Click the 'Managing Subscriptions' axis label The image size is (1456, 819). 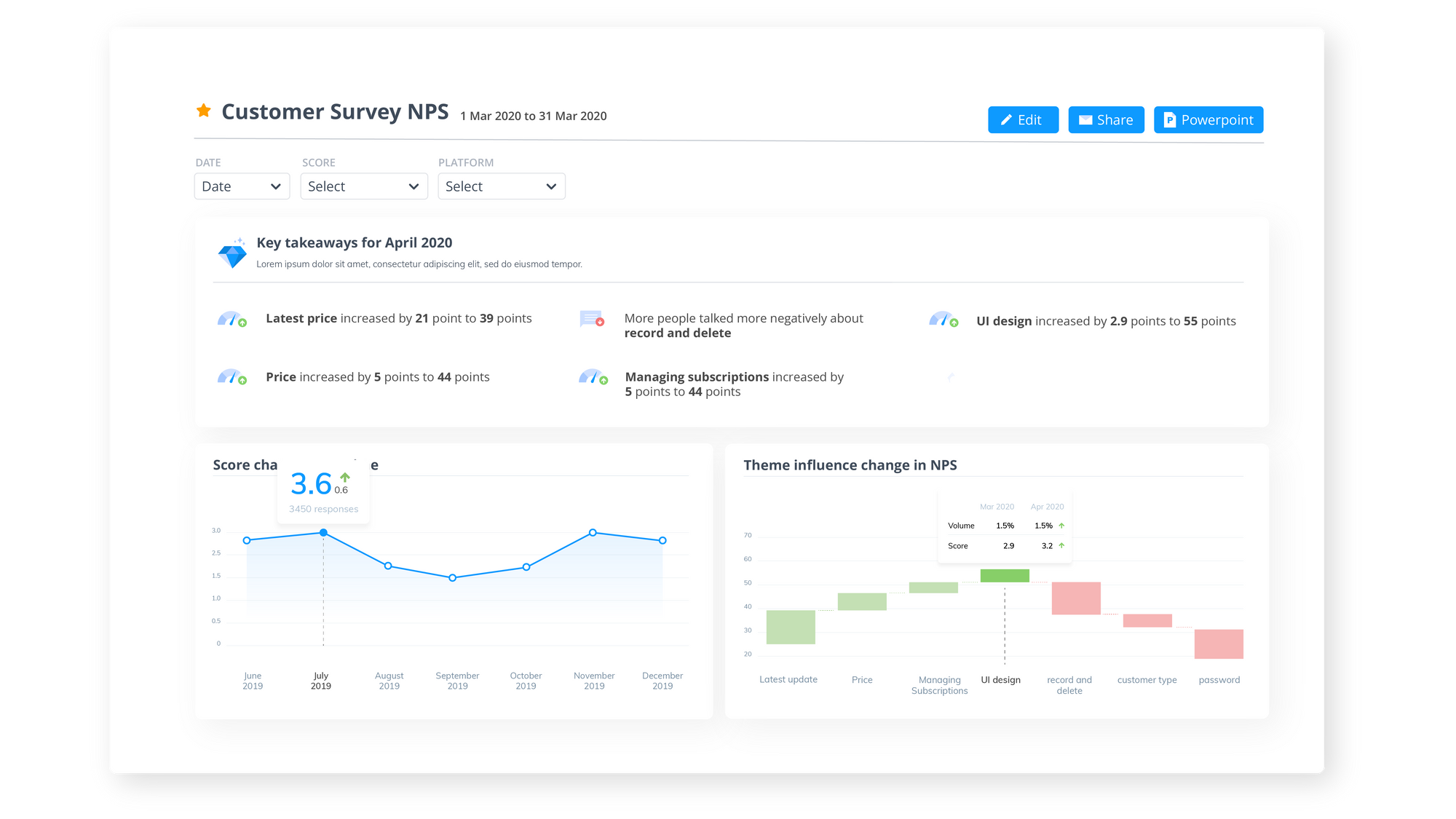point(940,685)
